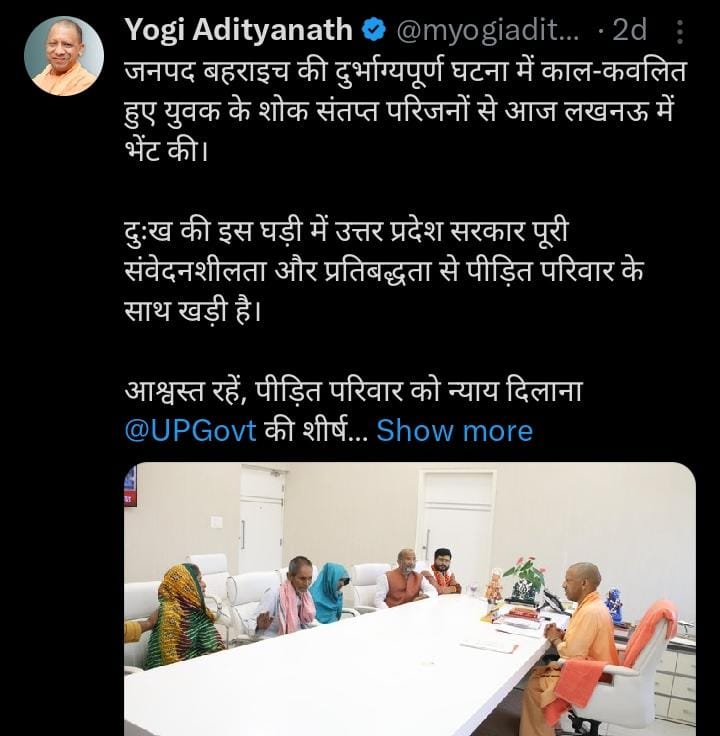This screenshot has width=720, height=736.
Task: Open the @UPGovt mention
Action: (191, 431)
